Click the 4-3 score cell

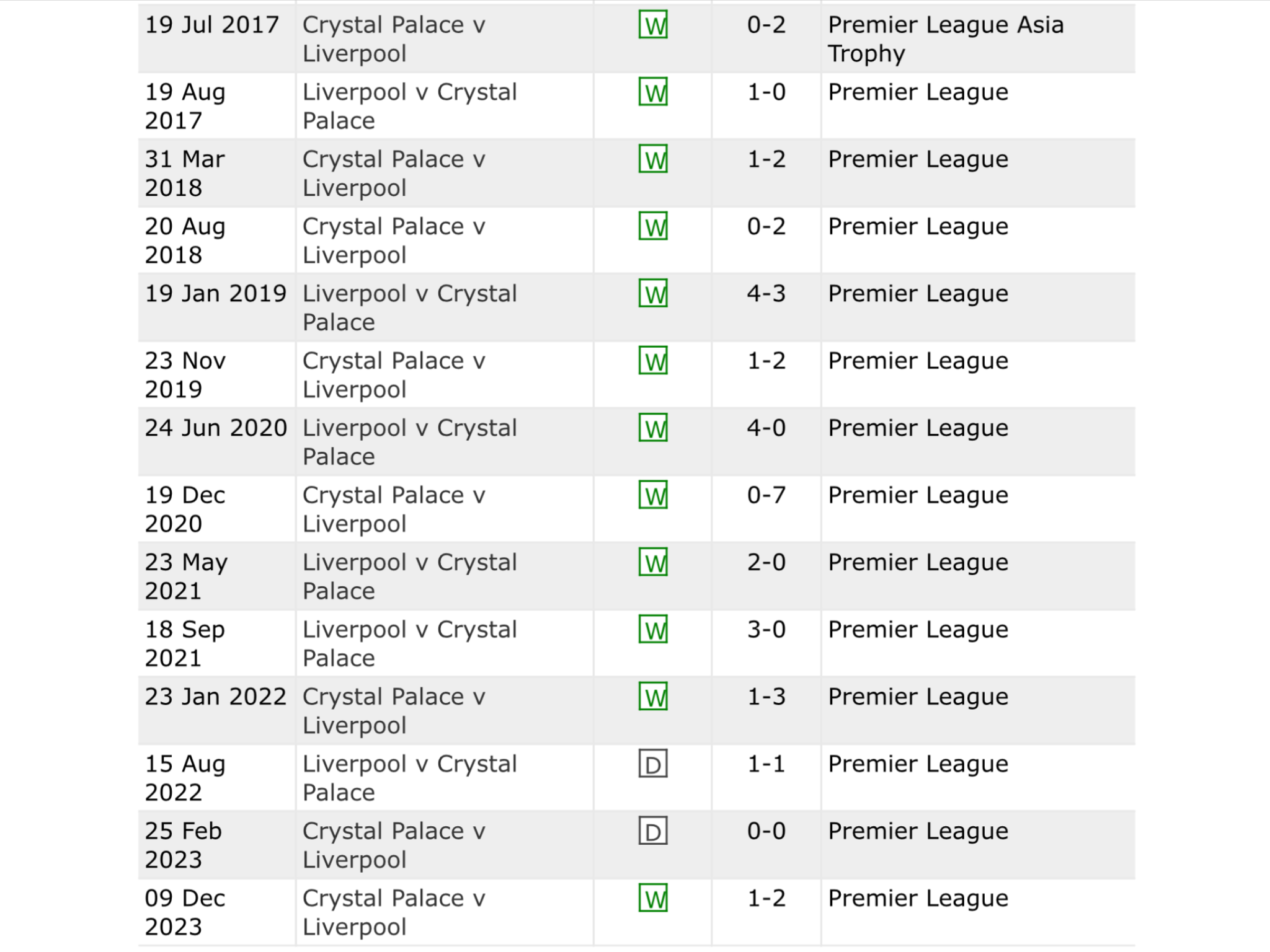(766, 294)
